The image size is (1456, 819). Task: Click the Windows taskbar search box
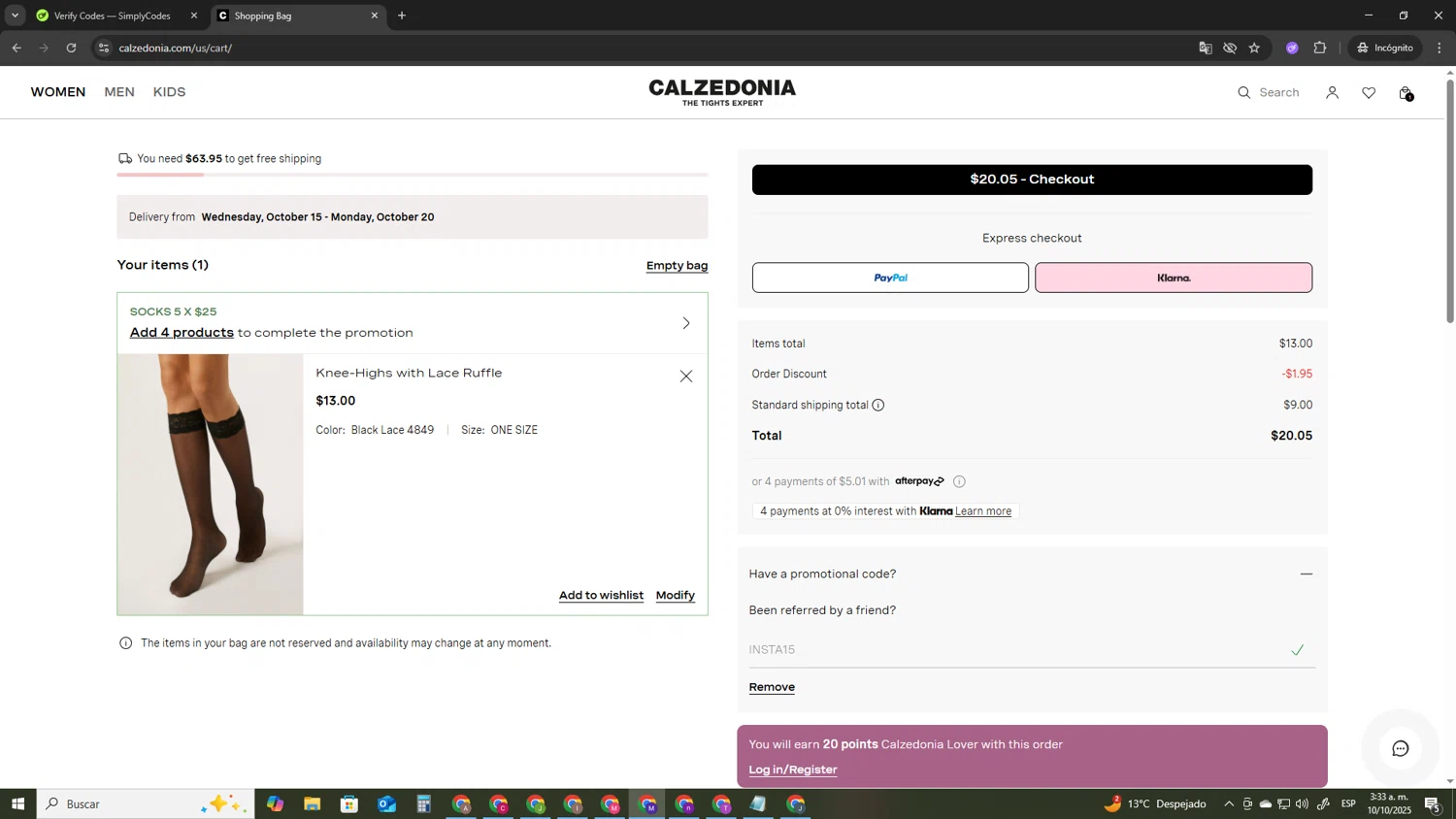[146, 803]
